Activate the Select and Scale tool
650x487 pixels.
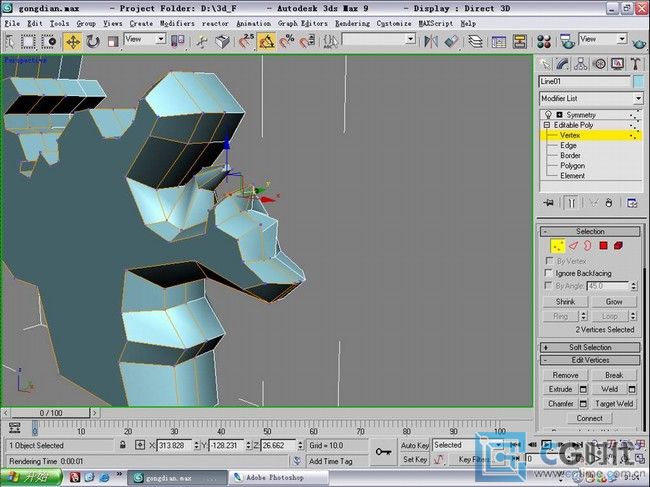(113, 41)
